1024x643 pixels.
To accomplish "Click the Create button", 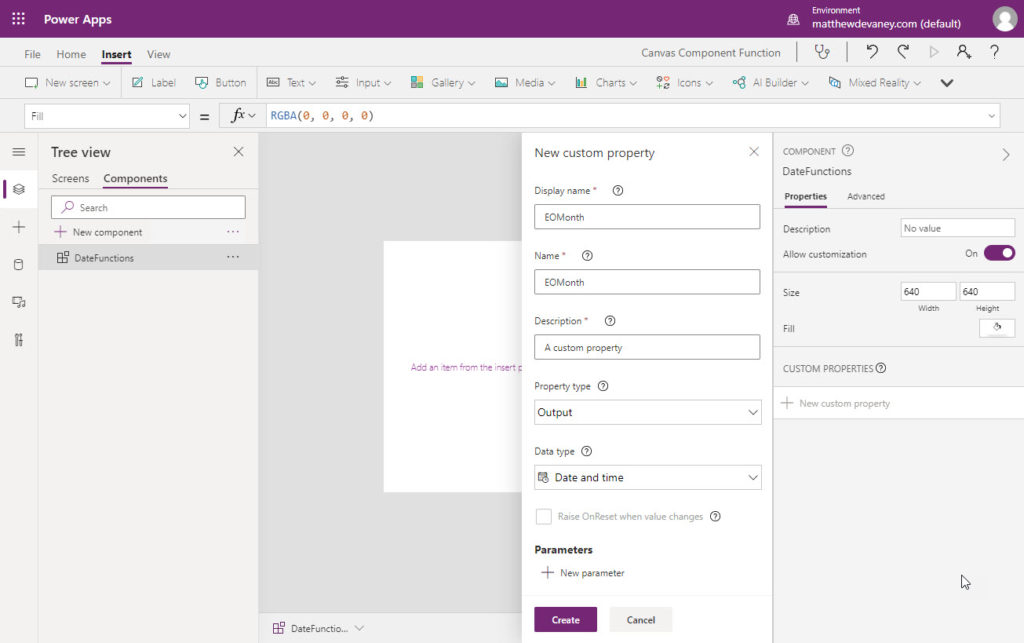I will tap(566, 619).
